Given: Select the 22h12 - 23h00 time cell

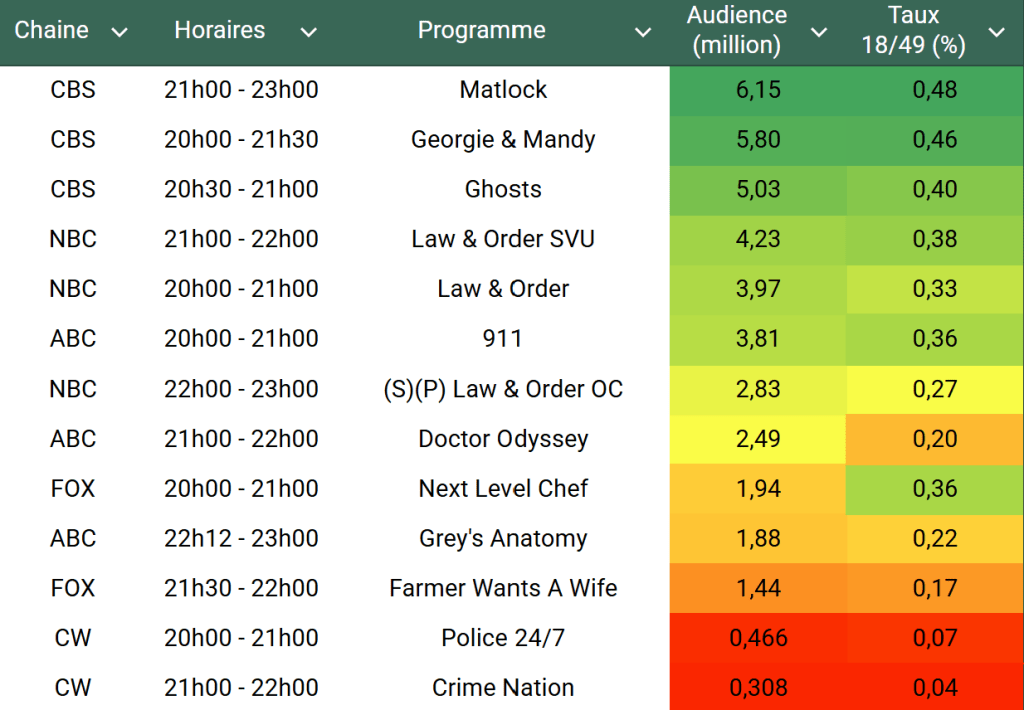Looking at the screenshot, I should tap(241, 539).
